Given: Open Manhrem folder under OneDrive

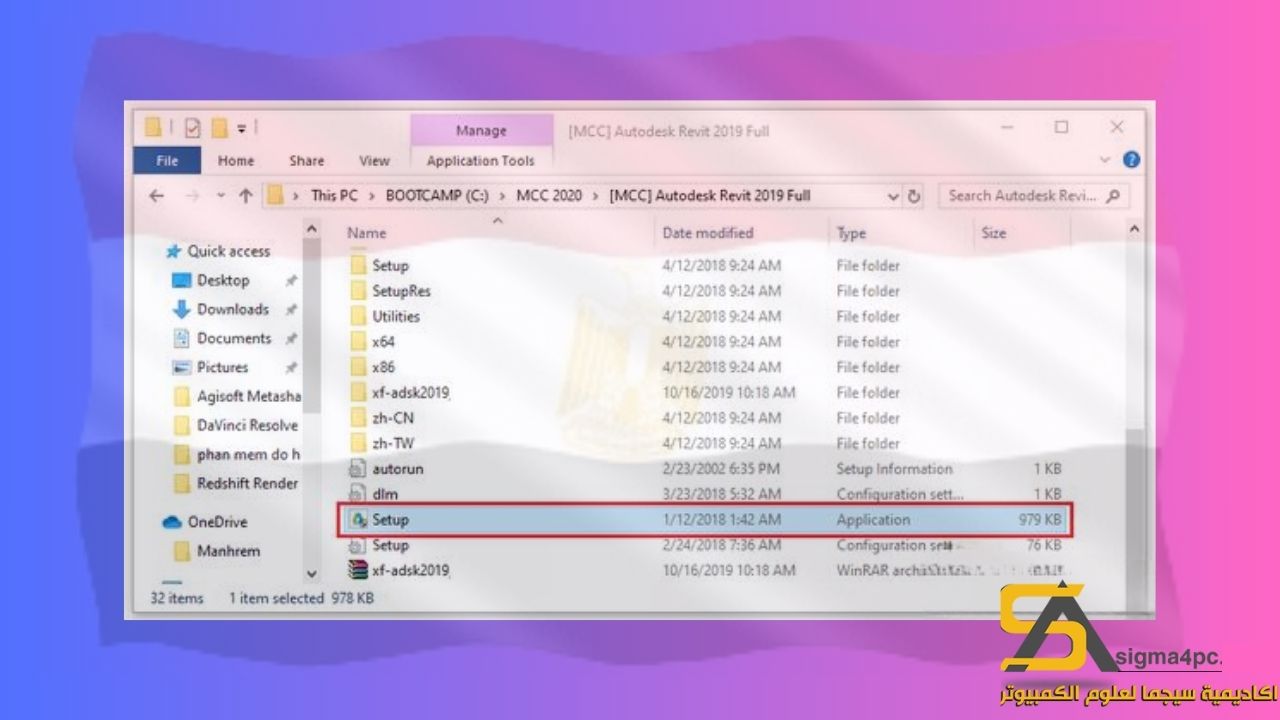Looking at the screenshot, I should coord(228,551).
